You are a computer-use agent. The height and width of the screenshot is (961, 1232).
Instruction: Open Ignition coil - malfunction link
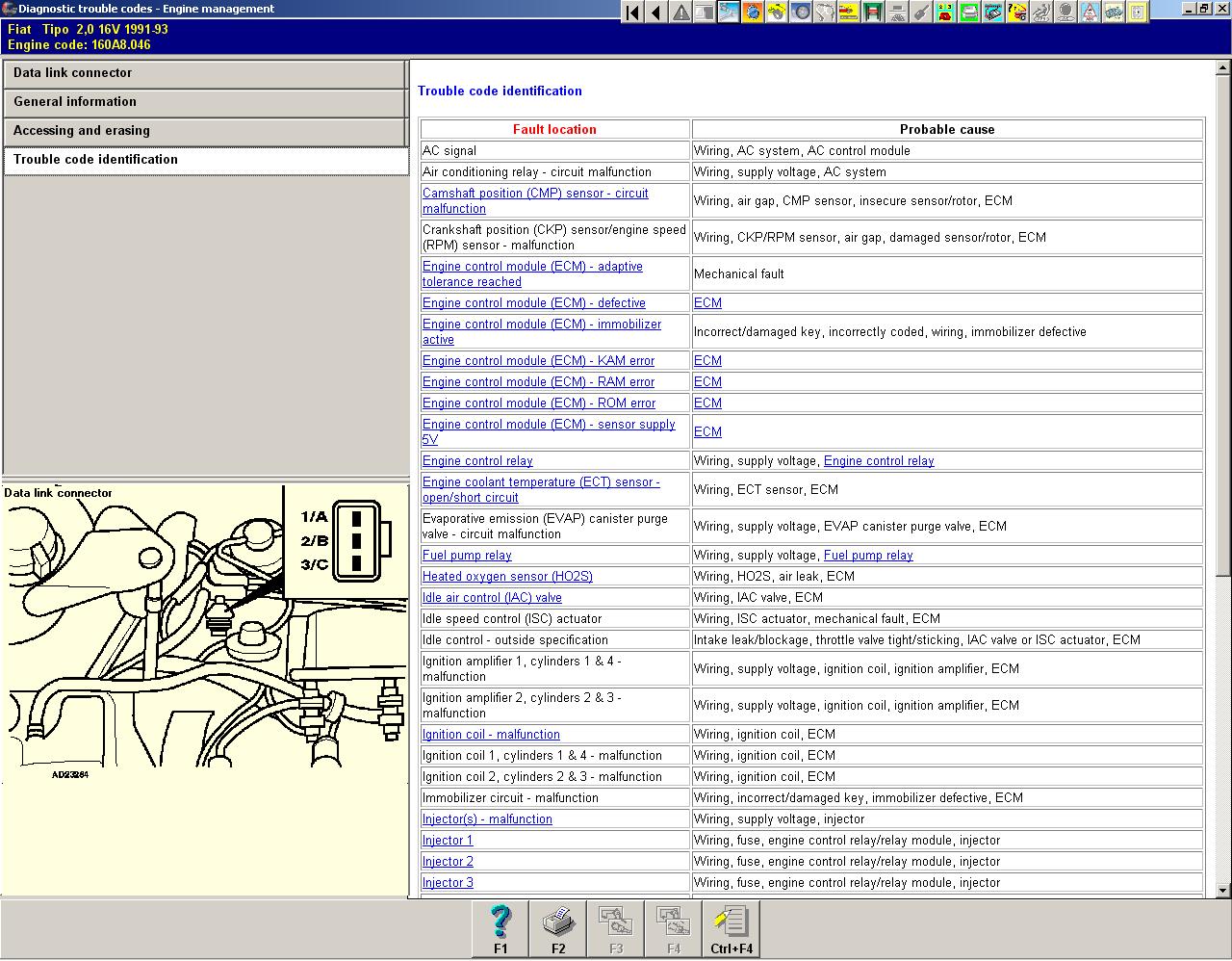(491, 734)
